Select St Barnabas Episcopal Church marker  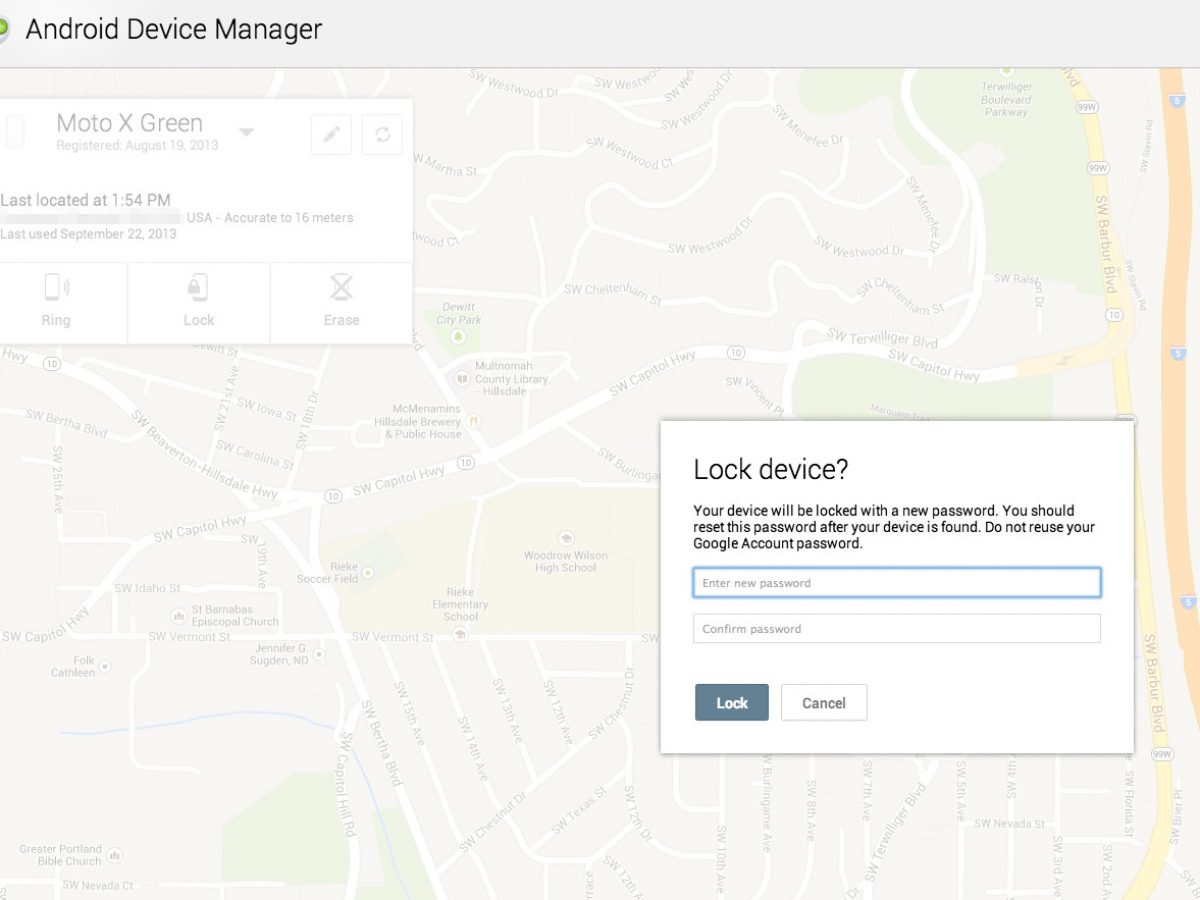[x=178, y=615]
